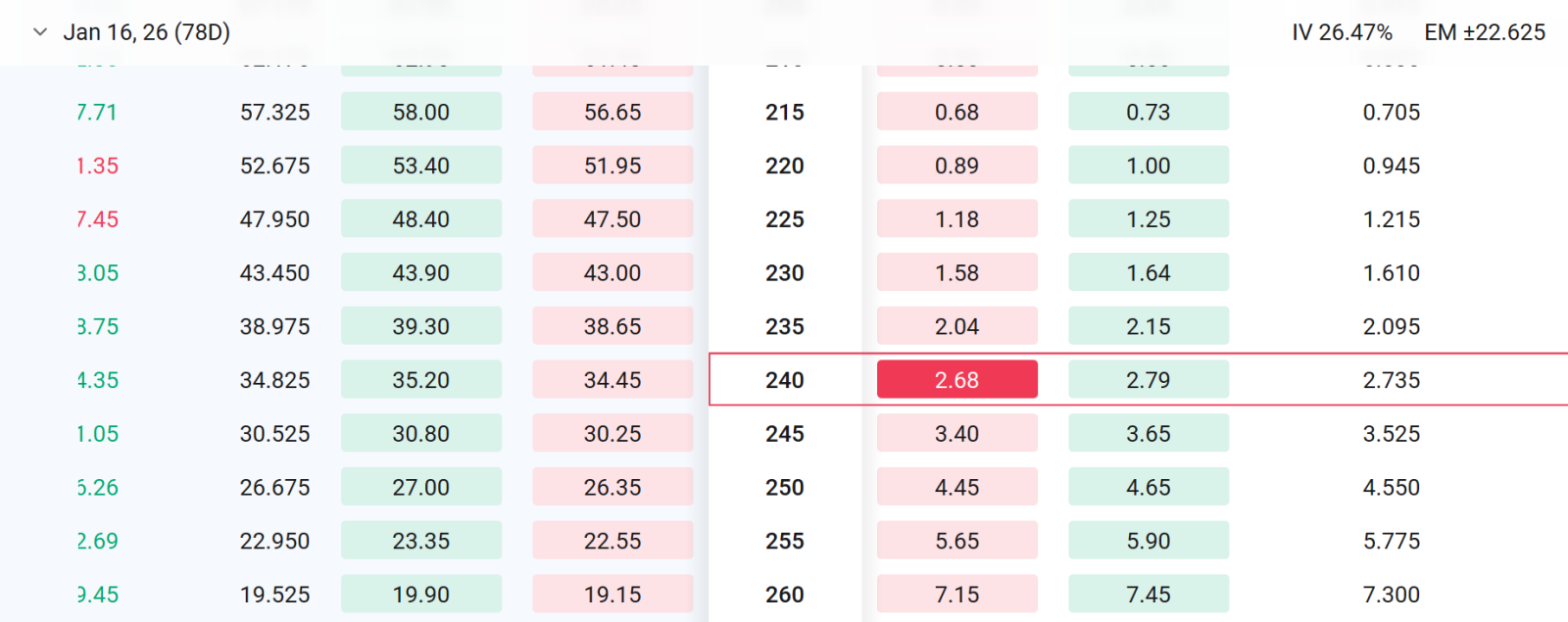Click call bid 58.00 at 215 strike

421,112
